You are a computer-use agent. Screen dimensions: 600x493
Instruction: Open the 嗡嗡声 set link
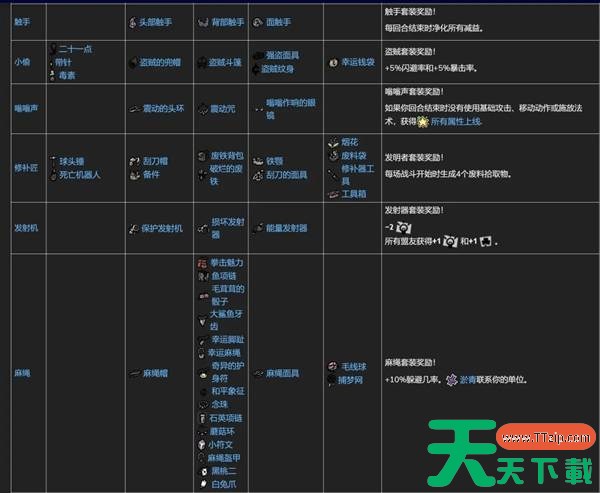(26, 109)
